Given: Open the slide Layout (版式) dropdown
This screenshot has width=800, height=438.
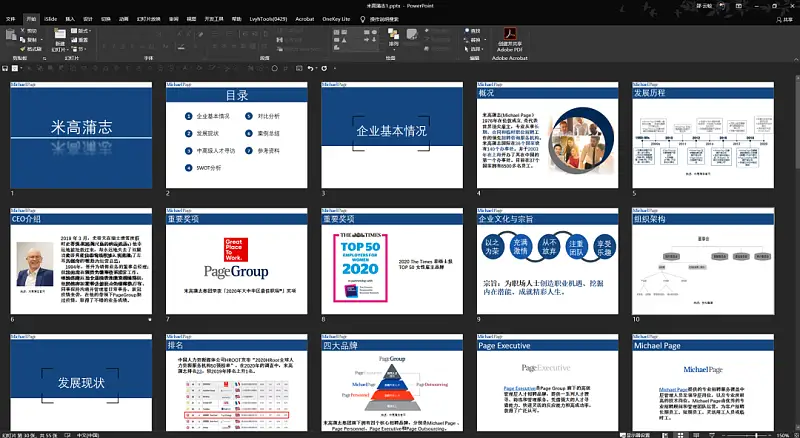Looking at the screenshot, I should [80, 31].
